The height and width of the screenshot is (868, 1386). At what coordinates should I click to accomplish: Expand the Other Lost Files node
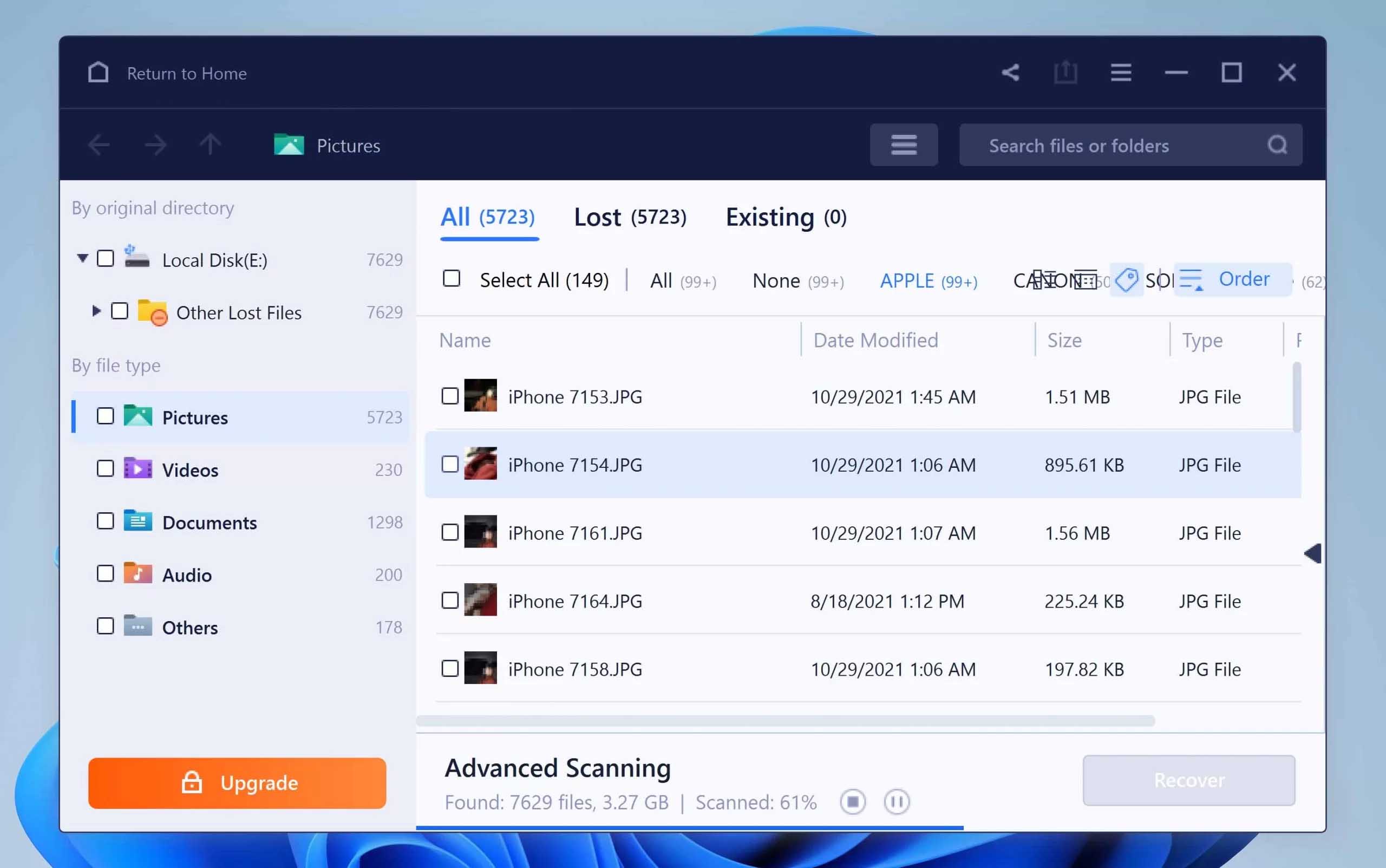(x=96, y=311)
